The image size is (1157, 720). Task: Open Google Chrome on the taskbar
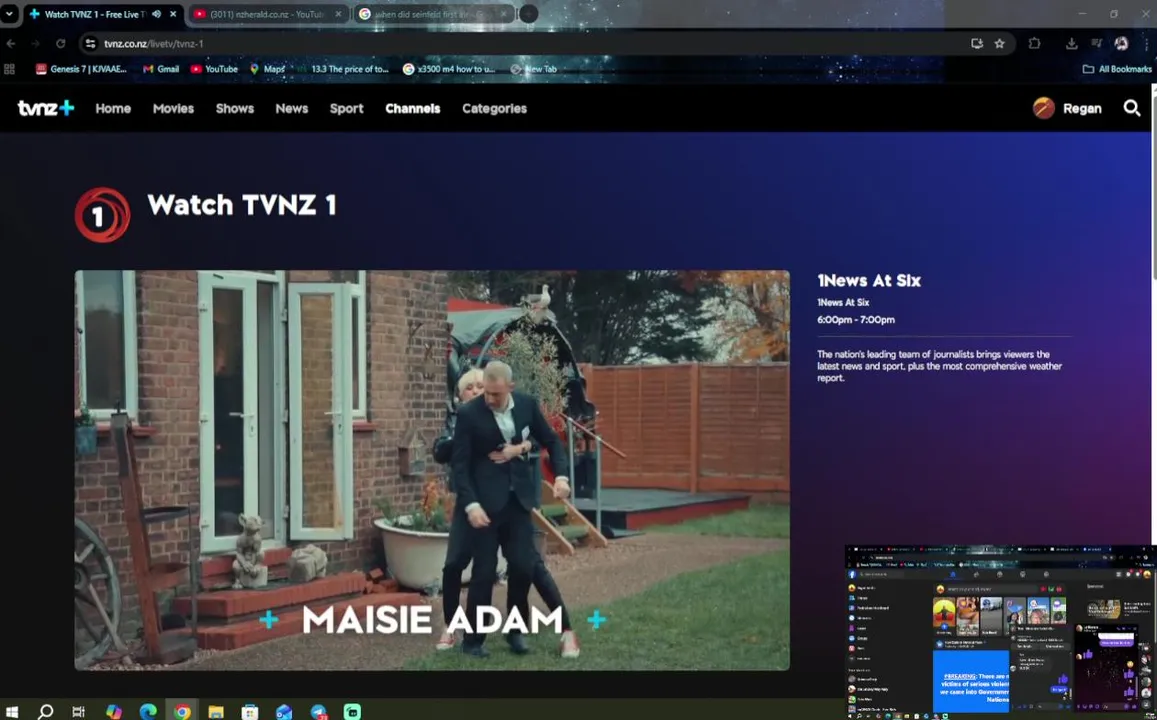coord(182,711)
